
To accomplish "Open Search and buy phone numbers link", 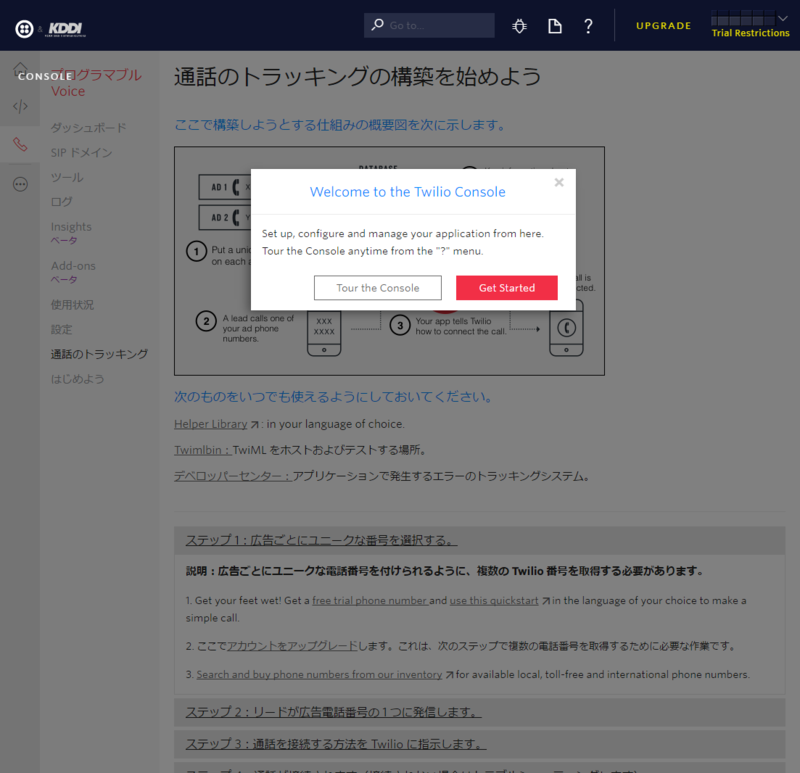I will [x=319, y=675].
